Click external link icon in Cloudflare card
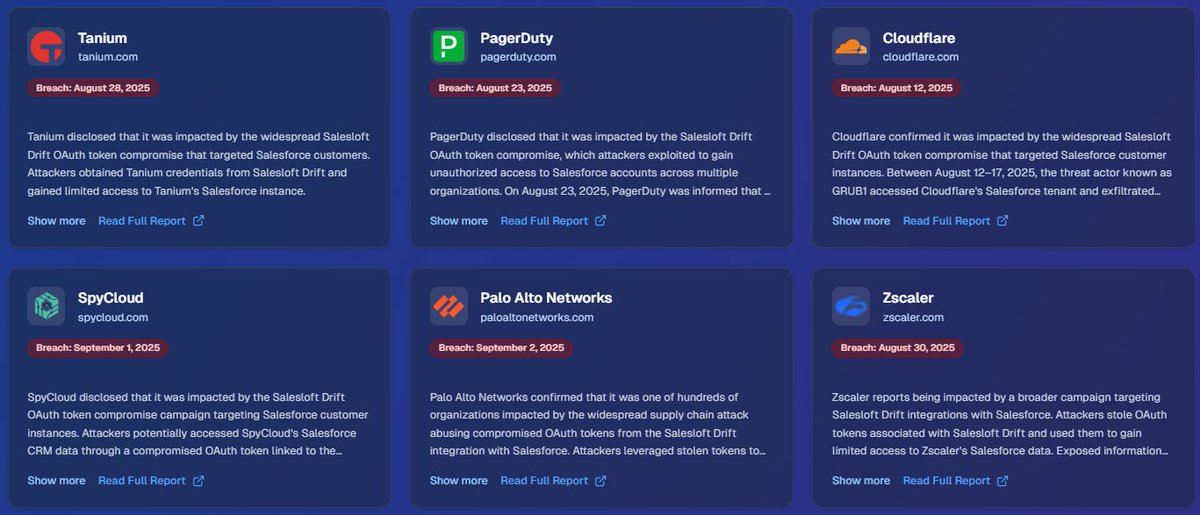Viewport: 1200px width, 515px height. coord(1003,221)
